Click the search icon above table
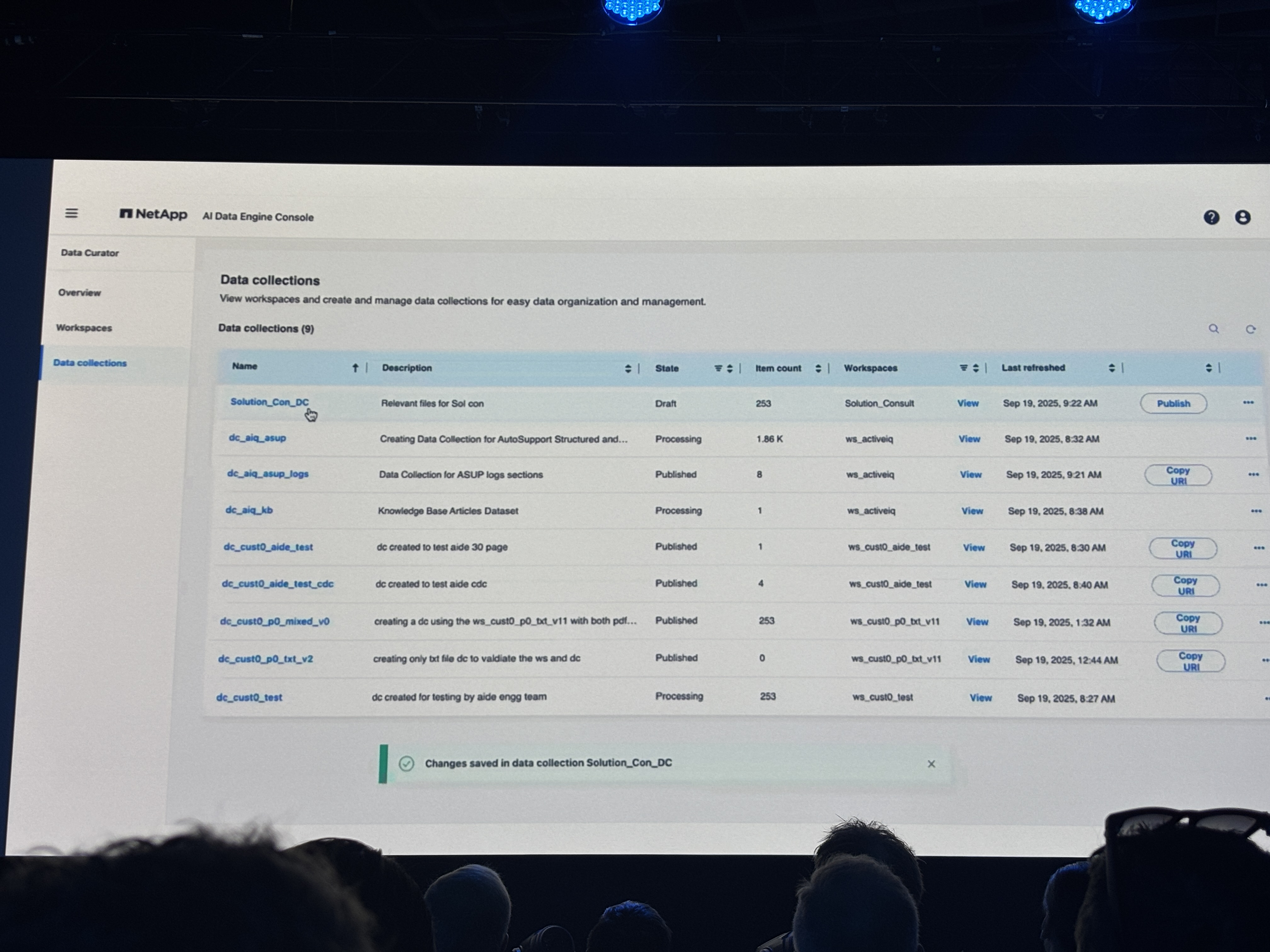 coord(1213,329)
